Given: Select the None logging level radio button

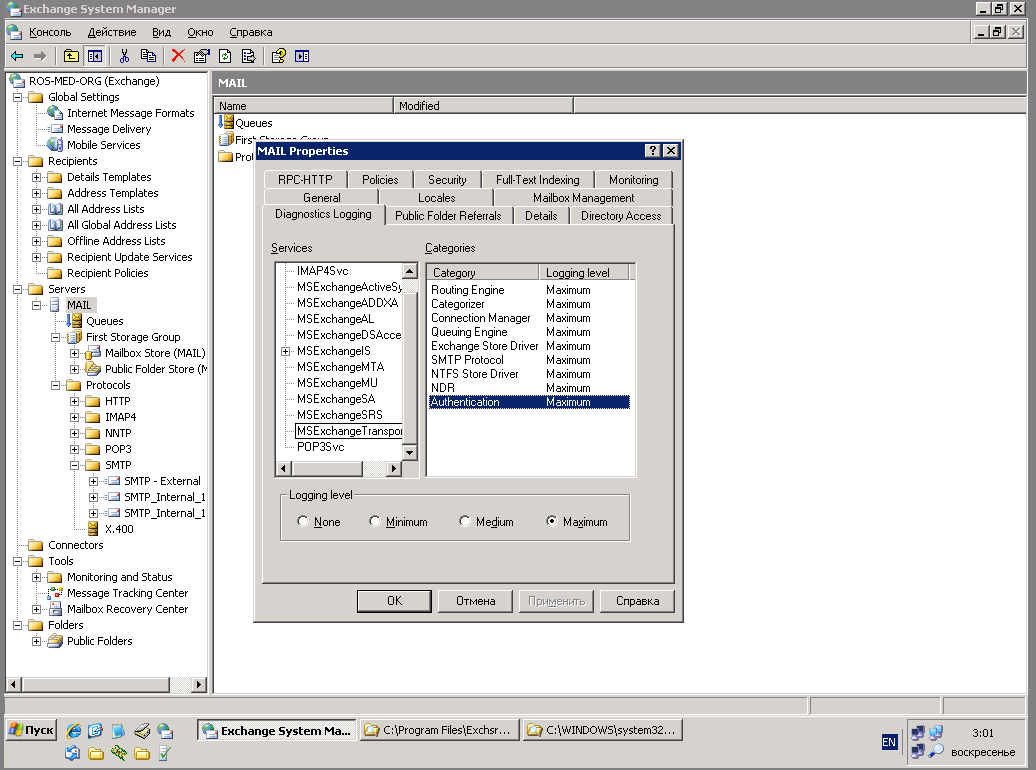Looking at the screenshot, I should click(x=303, y=521).
